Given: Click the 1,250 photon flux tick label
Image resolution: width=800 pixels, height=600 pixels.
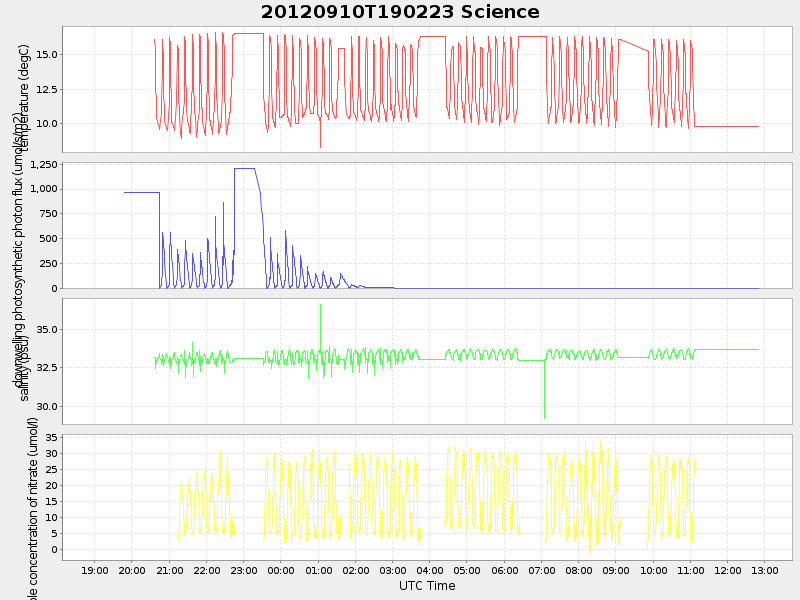Looking at the screenshot, I should point(44,164).
